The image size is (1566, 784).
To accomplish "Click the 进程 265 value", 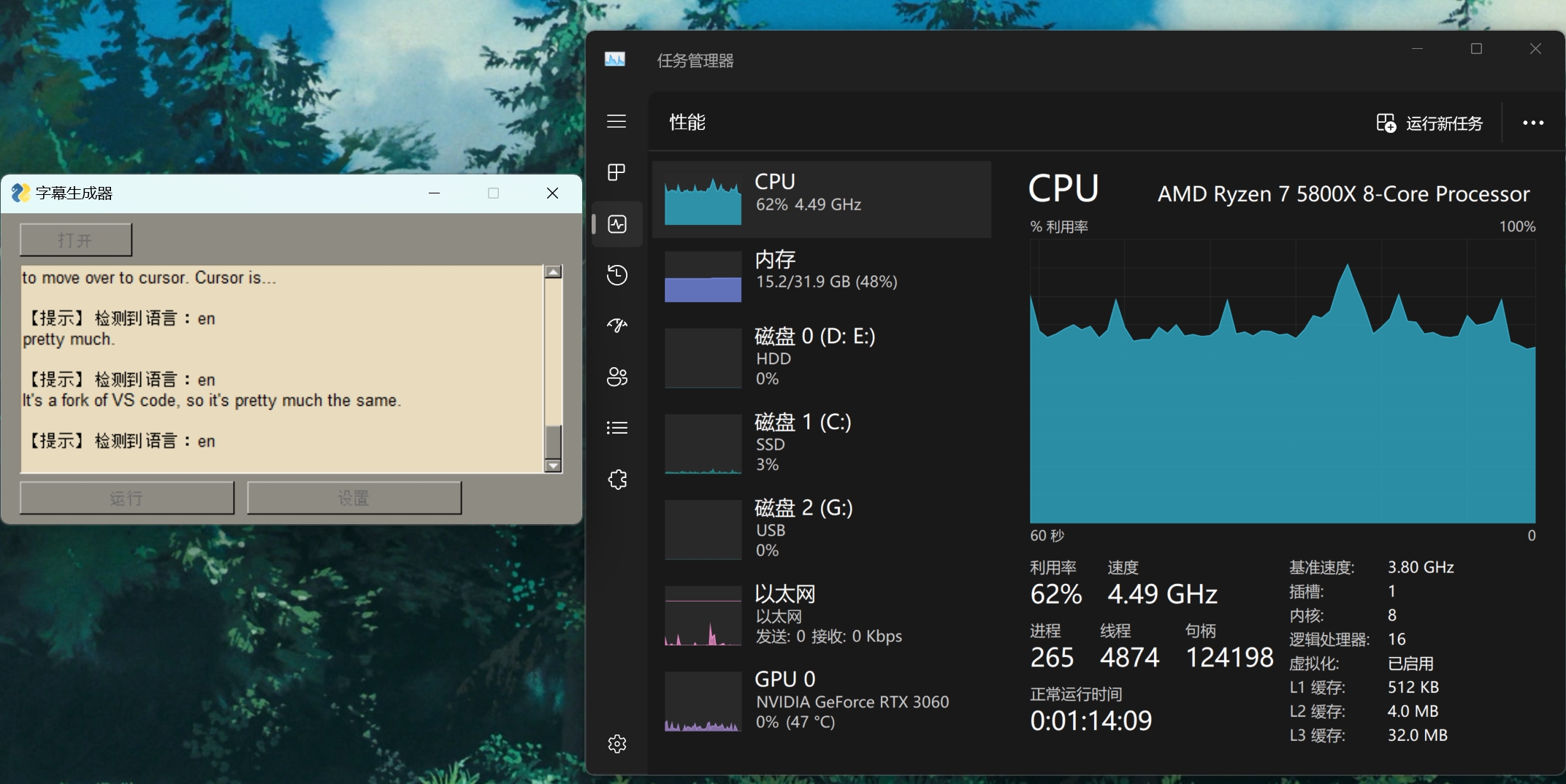I will [1052, 658].
